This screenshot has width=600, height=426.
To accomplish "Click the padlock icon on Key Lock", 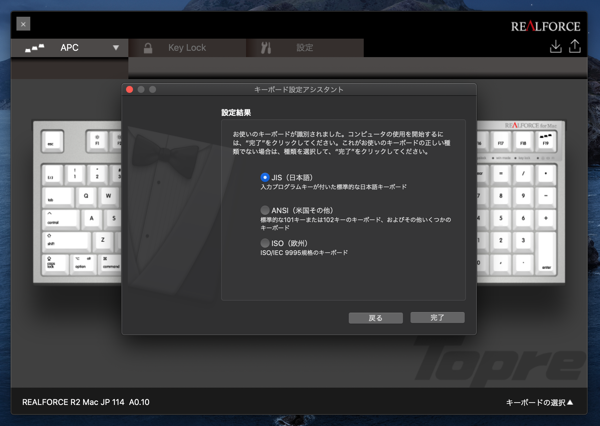I will (148, 48).
